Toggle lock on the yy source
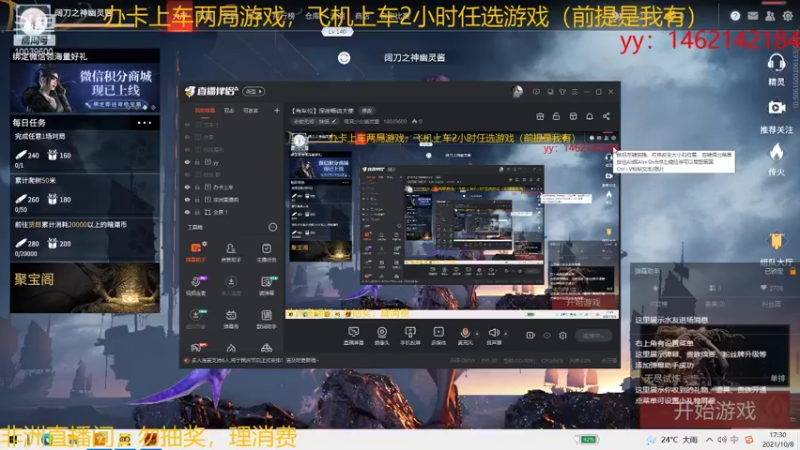Viewport: 800px width, 450px height. pos(197,162)
